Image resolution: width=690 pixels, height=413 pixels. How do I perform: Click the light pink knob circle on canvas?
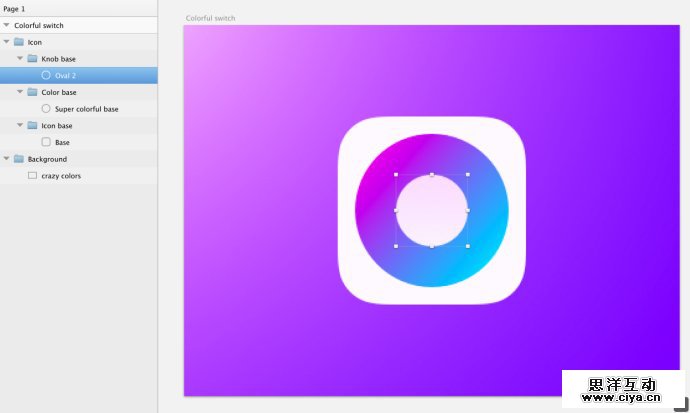(x=432, y=210)
